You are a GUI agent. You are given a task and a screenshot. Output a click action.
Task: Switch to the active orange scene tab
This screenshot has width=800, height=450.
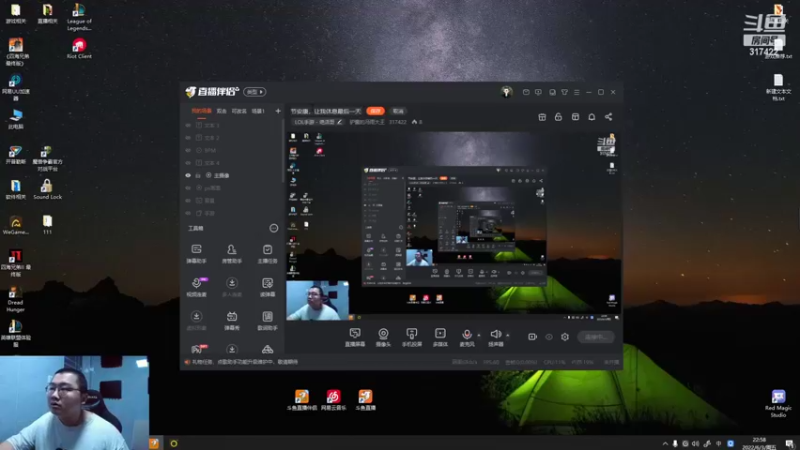pyautogui.click(x=202, y=111)
